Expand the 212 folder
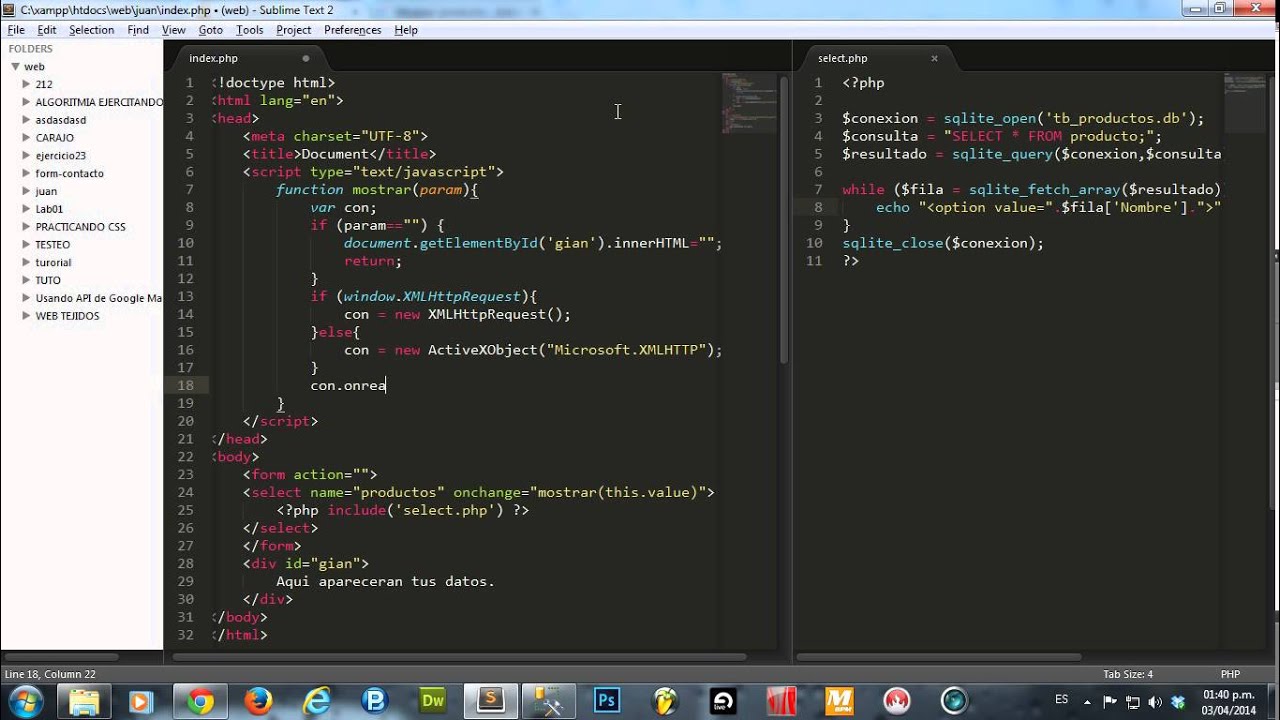Screen dimensions: 1280x720 tap(27, 84)
